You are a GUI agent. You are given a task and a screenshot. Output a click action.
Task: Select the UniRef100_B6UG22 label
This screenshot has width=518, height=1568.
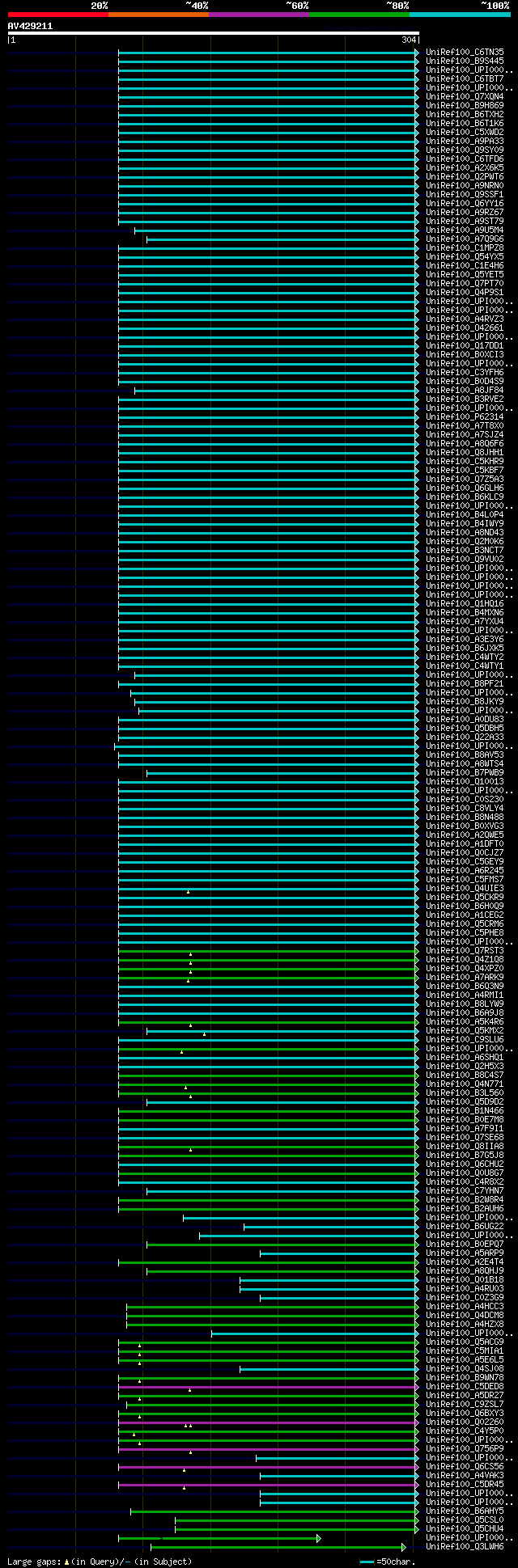tap(465, 1226)
